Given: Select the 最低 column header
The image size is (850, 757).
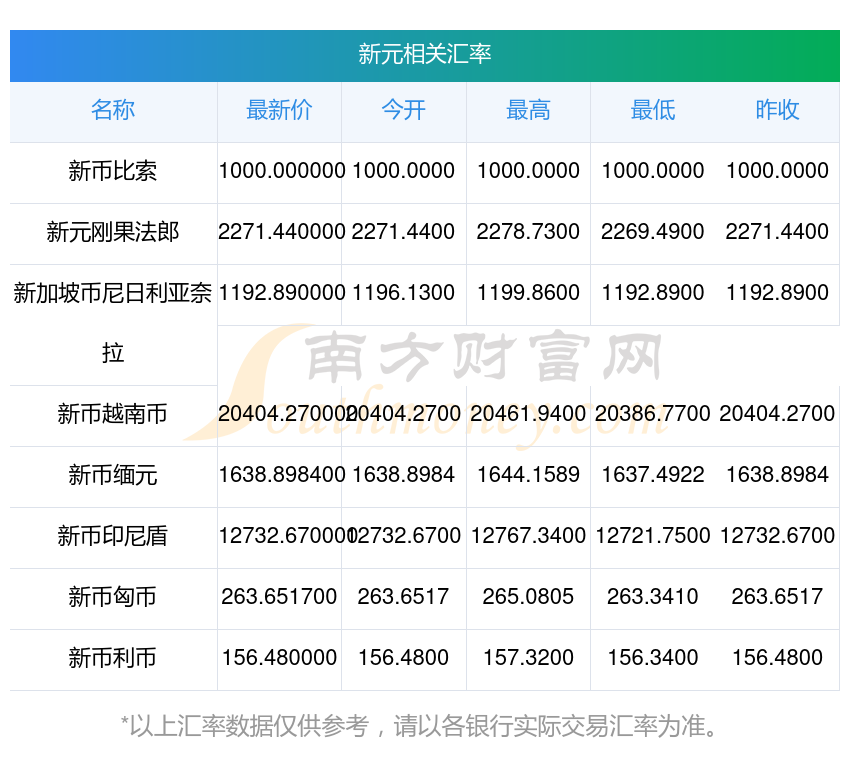Looking at the screenshot, I should click(653, 110).
